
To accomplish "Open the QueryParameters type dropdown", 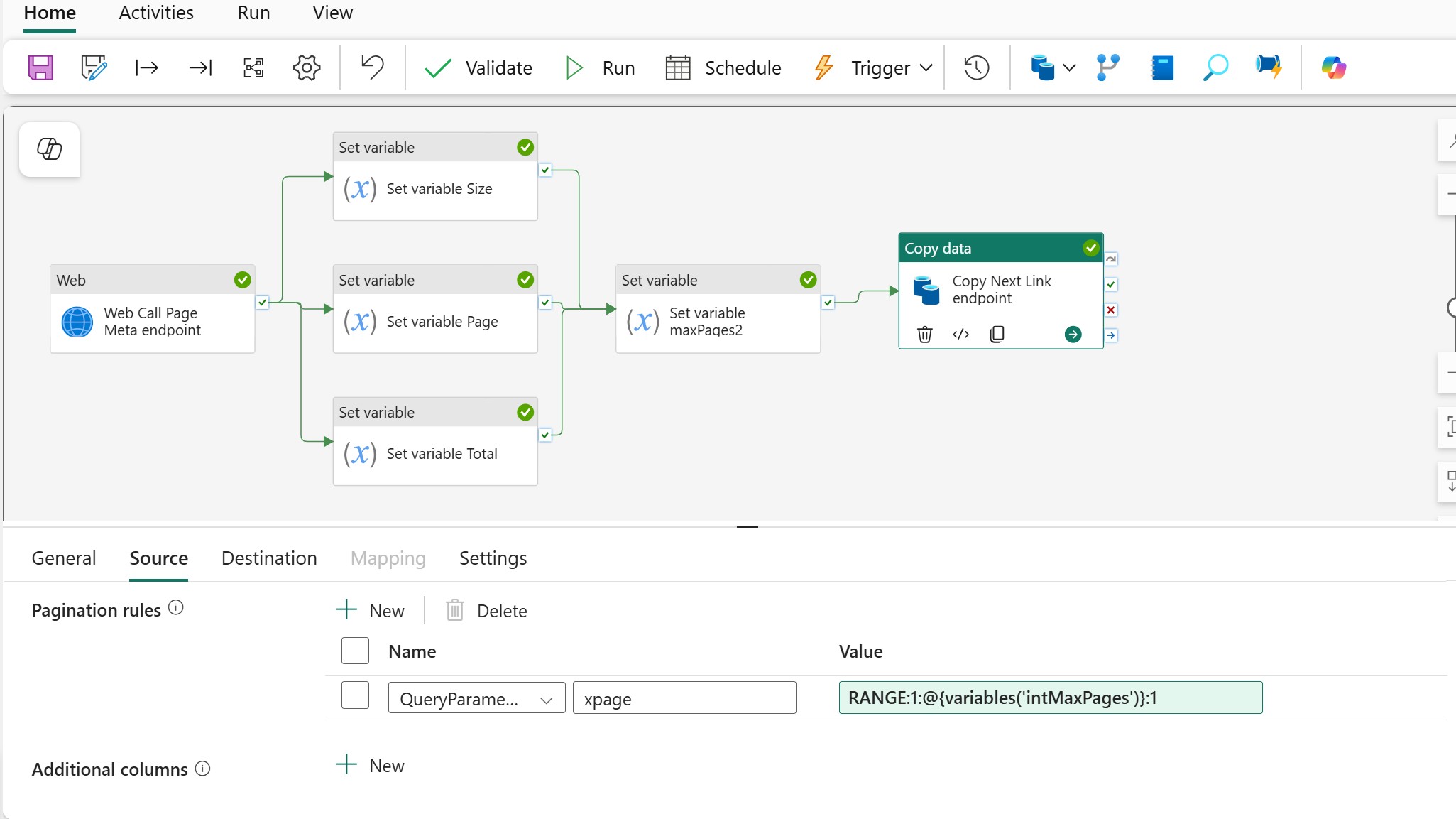I will coord(476,698).
